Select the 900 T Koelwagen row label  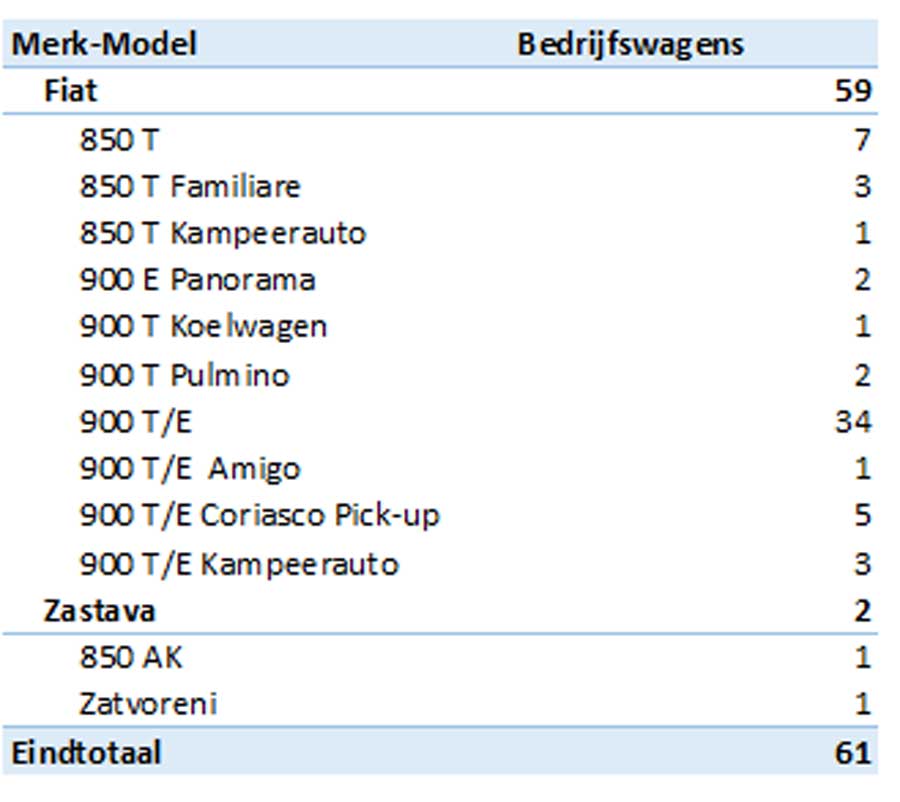(203, 326)
